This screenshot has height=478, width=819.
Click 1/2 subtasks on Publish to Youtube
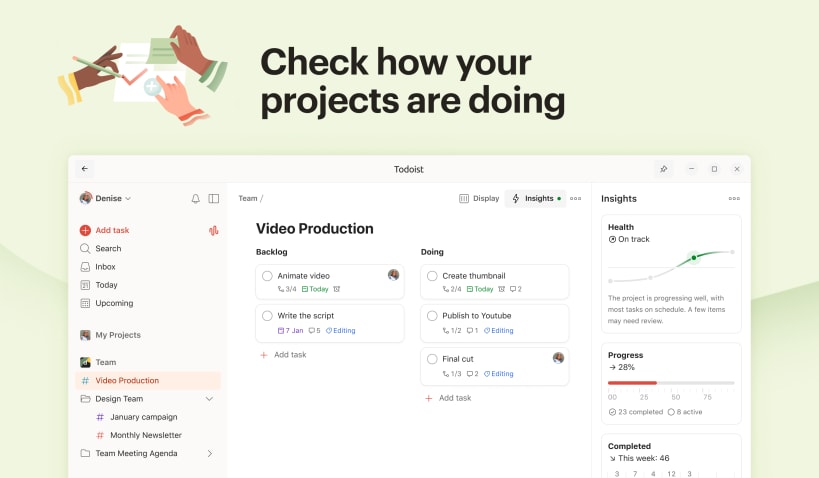click(x=452, y=331)
